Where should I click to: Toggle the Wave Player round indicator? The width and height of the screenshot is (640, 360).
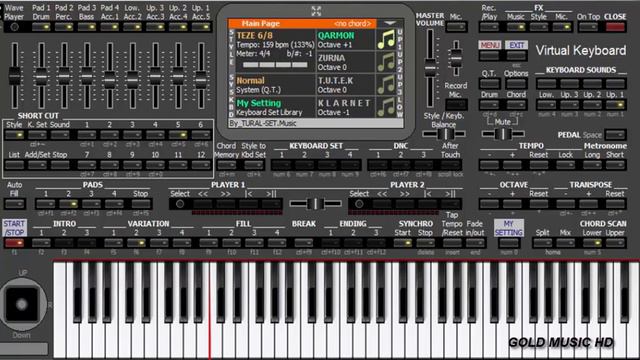15,27
